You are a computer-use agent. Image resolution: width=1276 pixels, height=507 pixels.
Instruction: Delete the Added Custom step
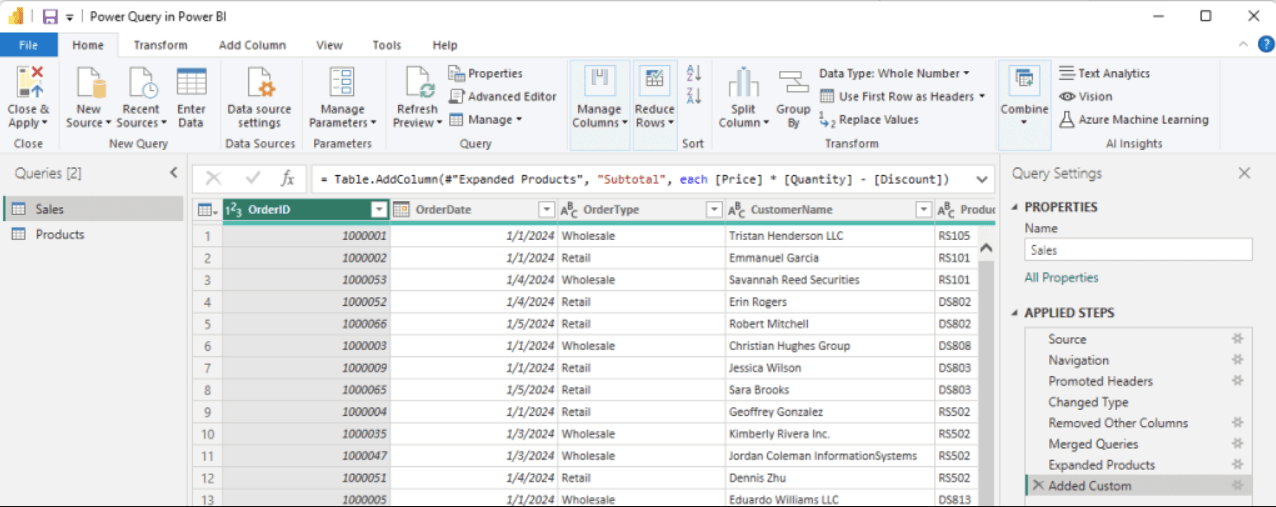[1037, 486]
